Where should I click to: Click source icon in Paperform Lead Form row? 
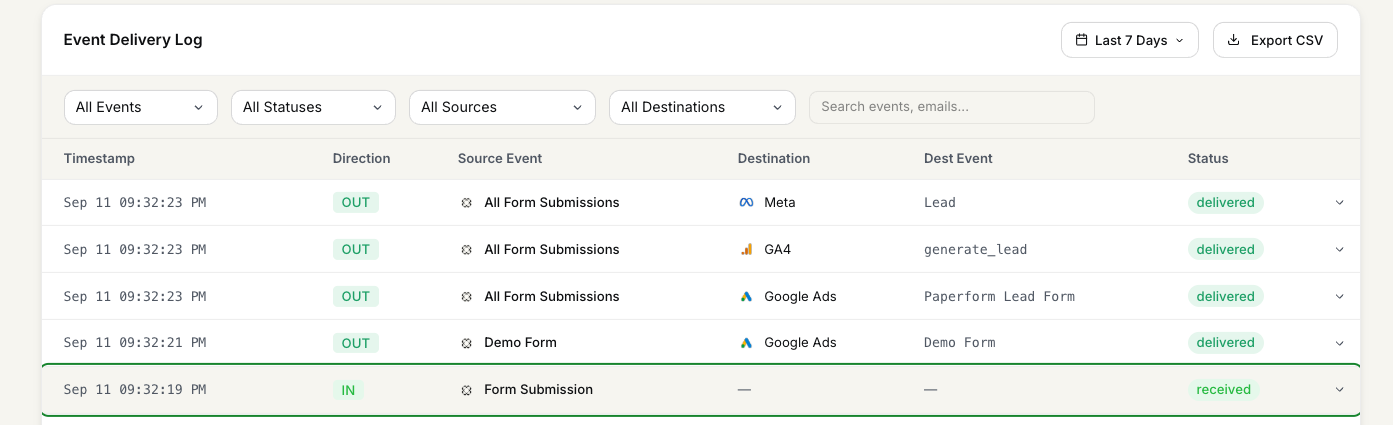466,297
